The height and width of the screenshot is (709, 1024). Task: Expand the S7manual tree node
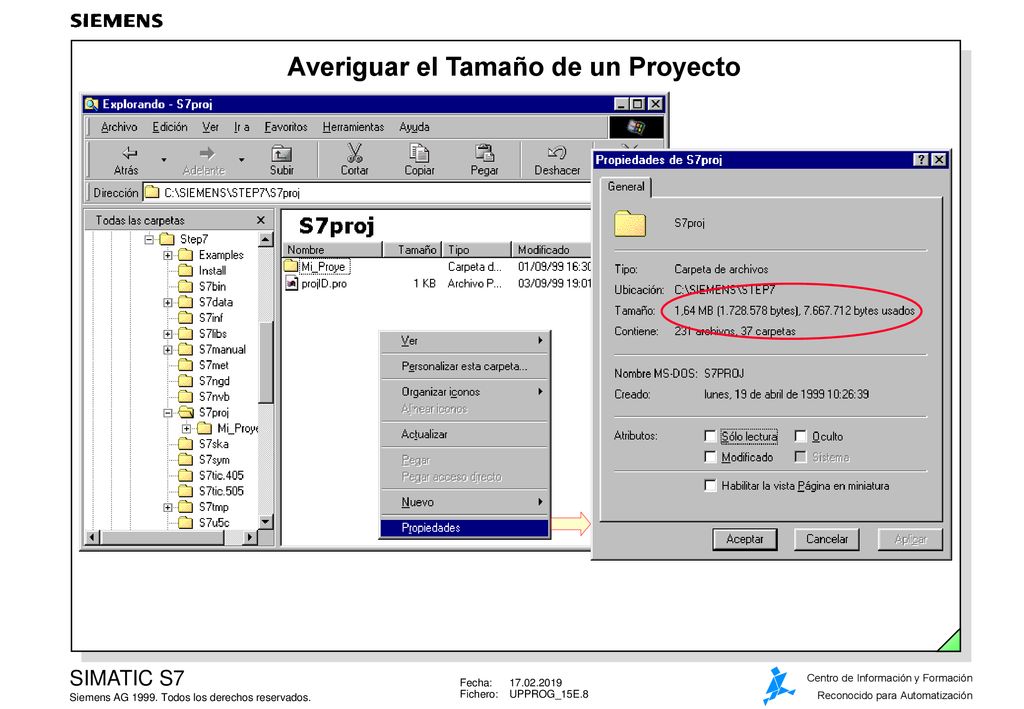(168, 349)
